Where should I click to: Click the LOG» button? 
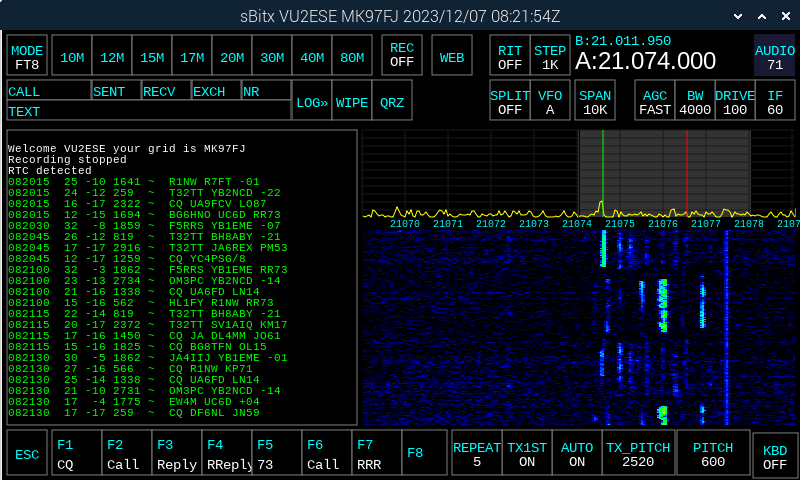click(x=312, y=102)
